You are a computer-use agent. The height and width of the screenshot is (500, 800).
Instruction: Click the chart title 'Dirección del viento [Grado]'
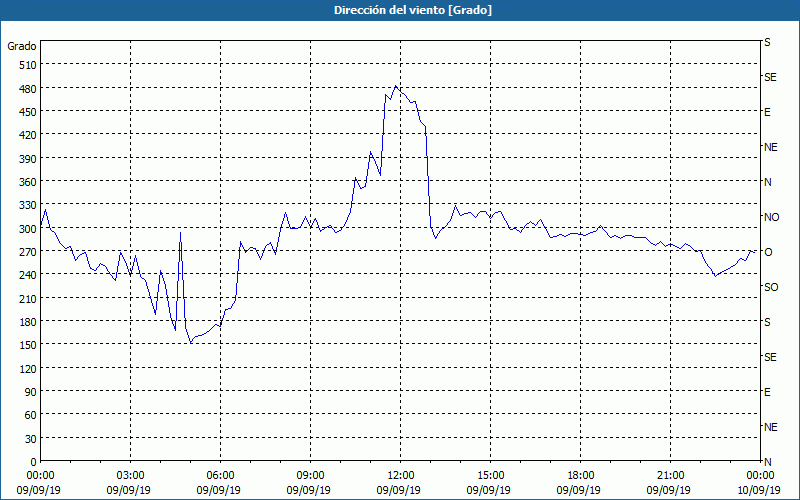(413, 10)
